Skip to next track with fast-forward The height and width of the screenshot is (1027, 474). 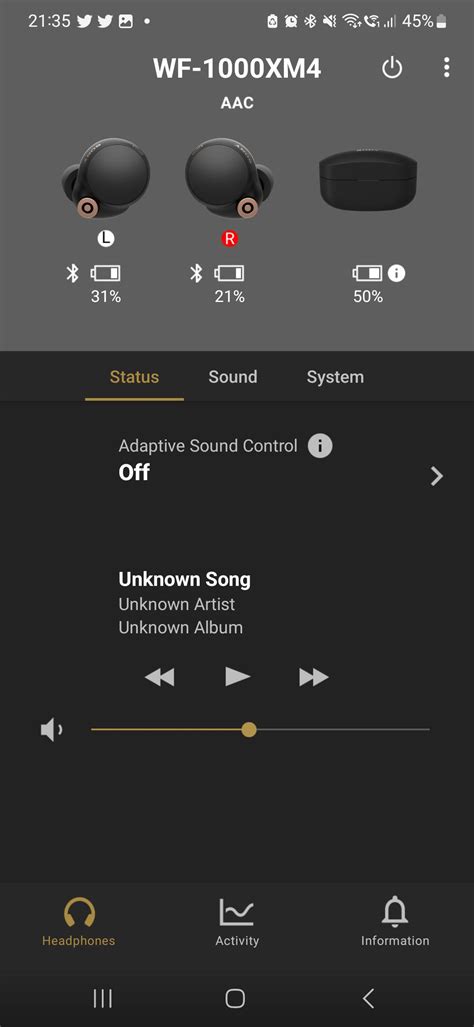pyautogui.click(x=314, y=677)
